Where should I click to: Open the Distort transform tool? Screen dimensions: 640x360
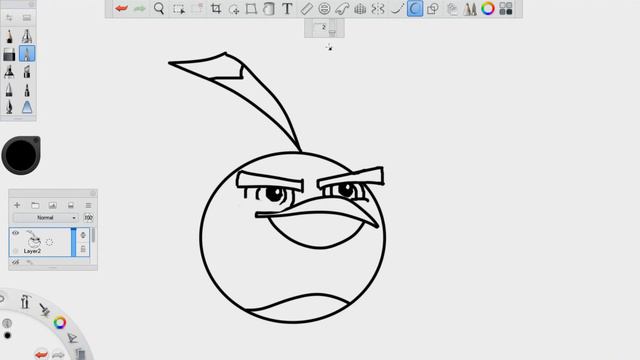pyautogui.click(x=251, y=9)
